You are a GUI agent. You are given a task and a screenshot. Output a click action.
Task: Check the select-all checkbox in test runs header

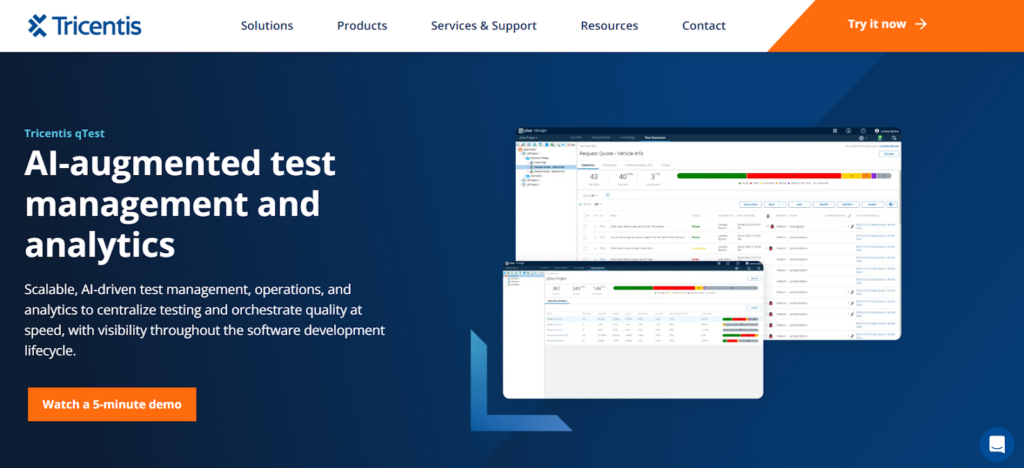click(x=585, y=215)
